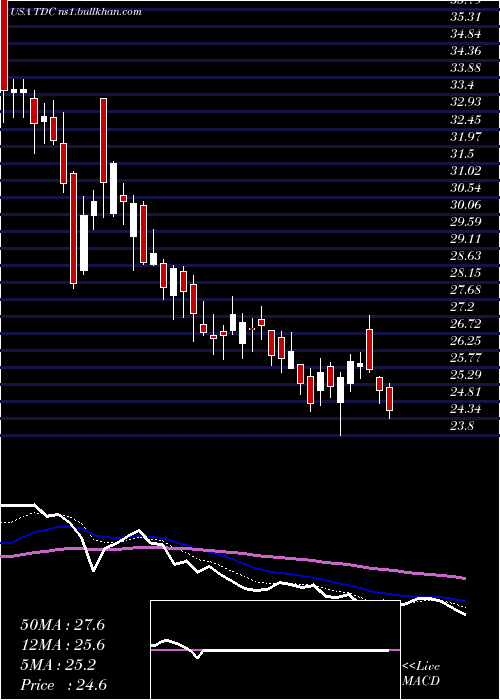Select the 30.54 price axis label
Viewport: 500px width, 700px height.
pyautogui.click(x=465, y=188)
